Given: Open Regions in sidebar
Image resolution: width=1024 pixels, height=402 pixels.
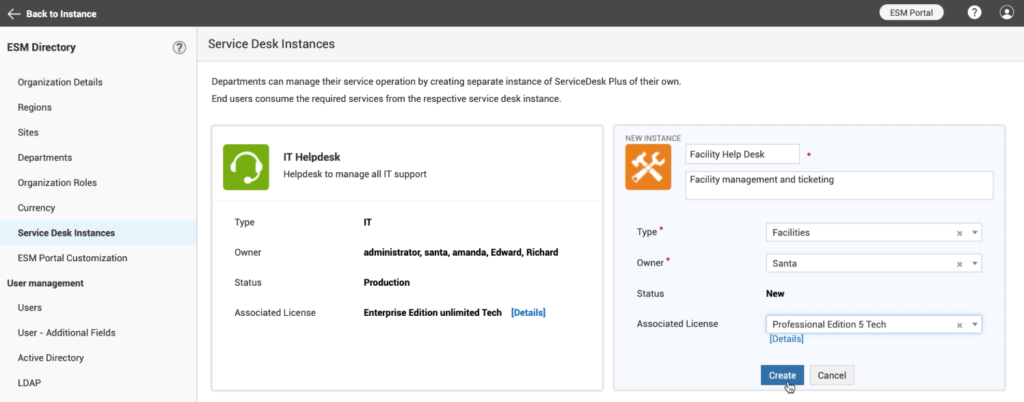Looking at the screenshot, I should [x=35, y=107].
